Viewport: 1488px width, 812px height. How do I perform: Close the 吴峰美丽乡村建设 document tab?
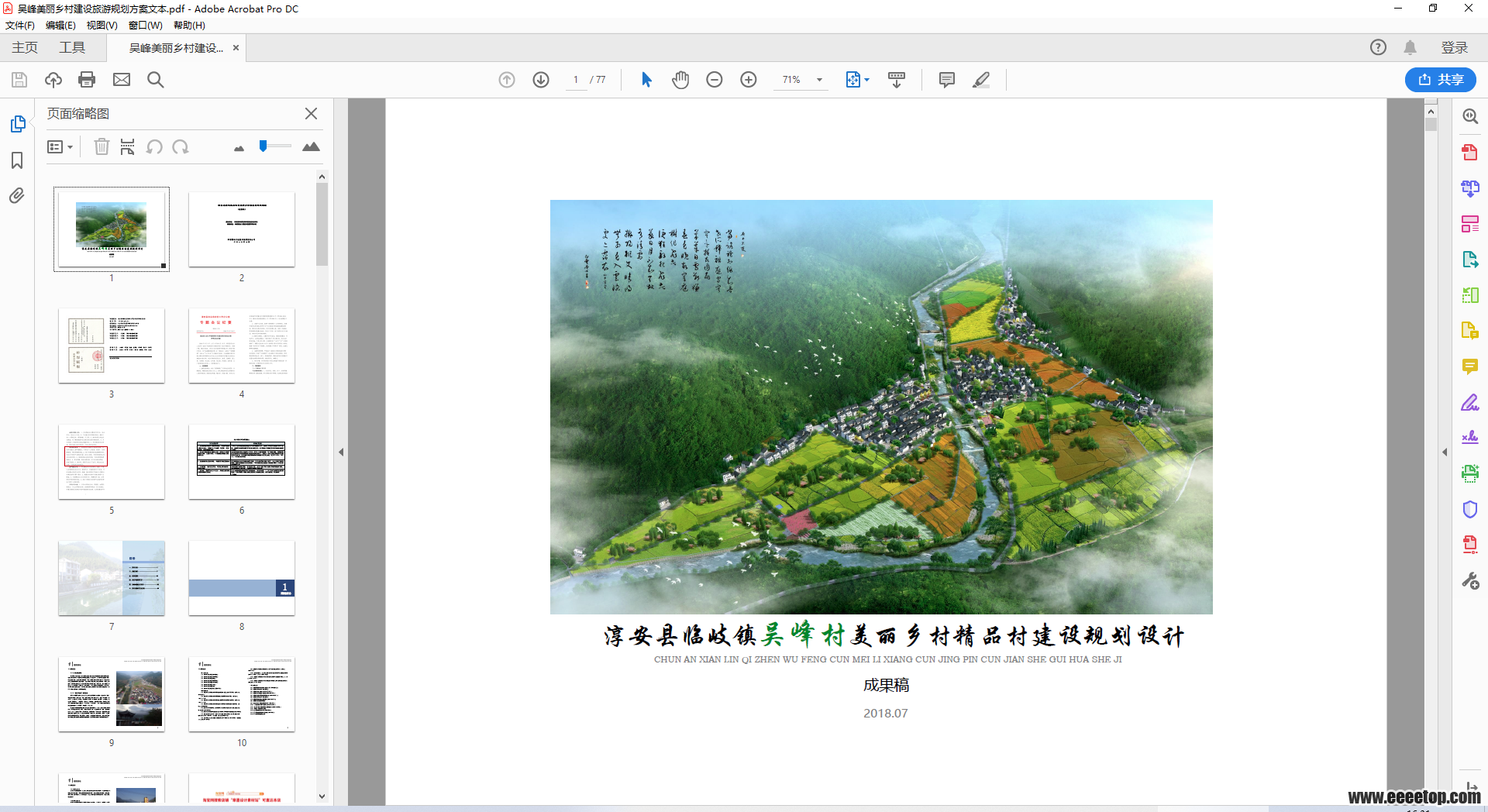click(x=236, y=48)
